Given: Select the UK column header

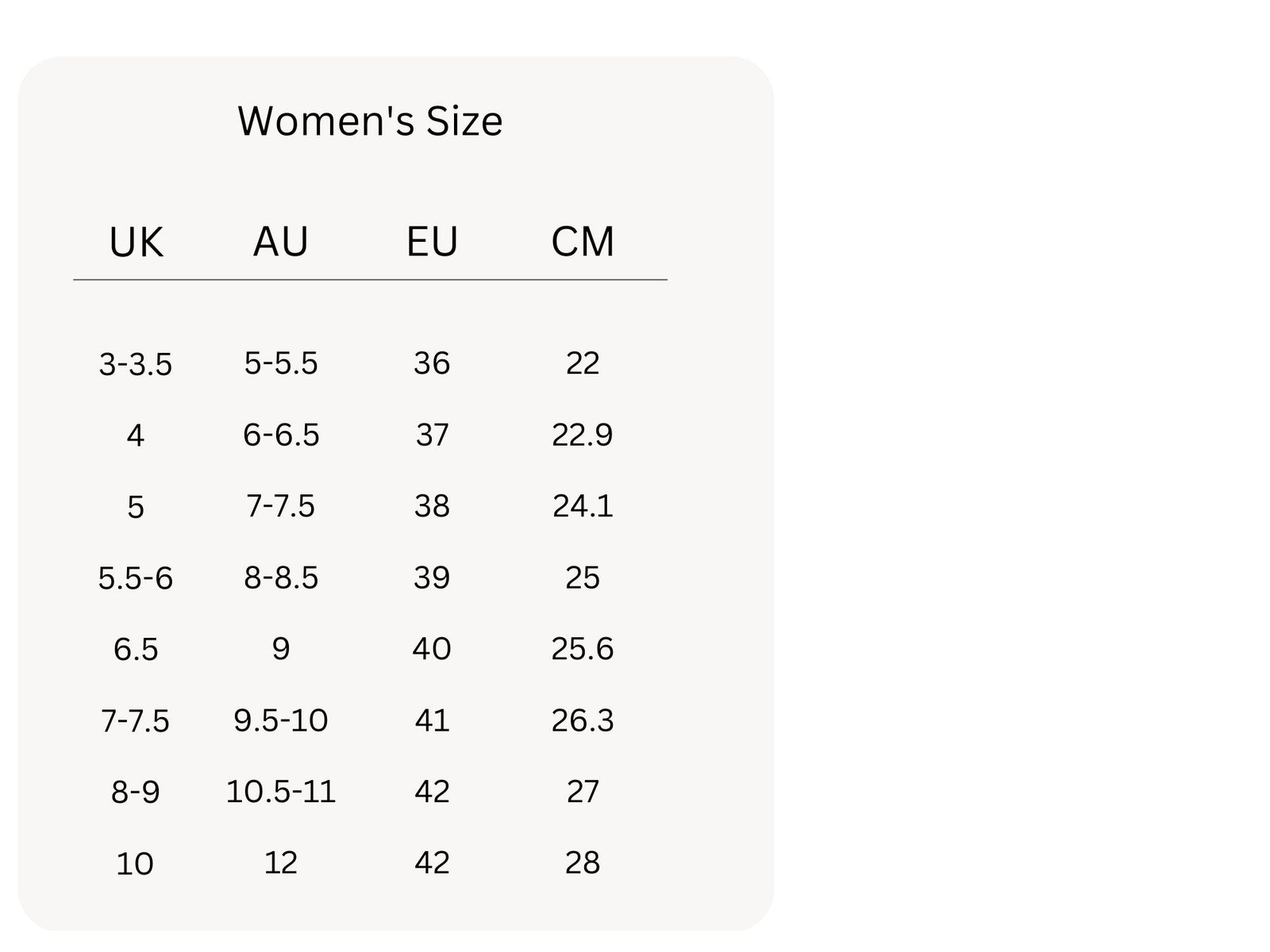Looking at the screenshot, I should pyautogui.click(x=136, y=242).
